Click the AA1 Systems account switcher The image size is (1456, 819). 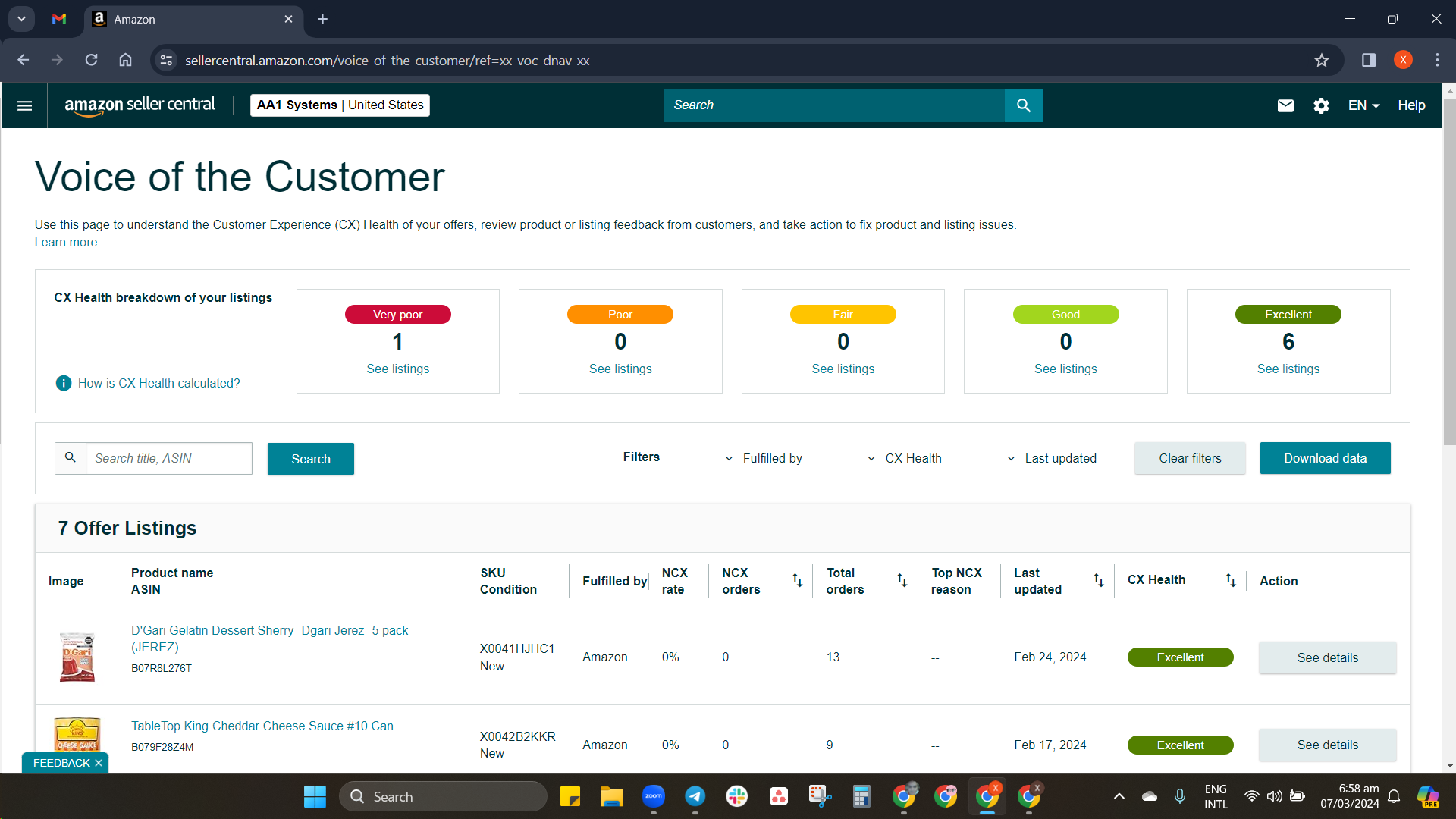point(340,105)
